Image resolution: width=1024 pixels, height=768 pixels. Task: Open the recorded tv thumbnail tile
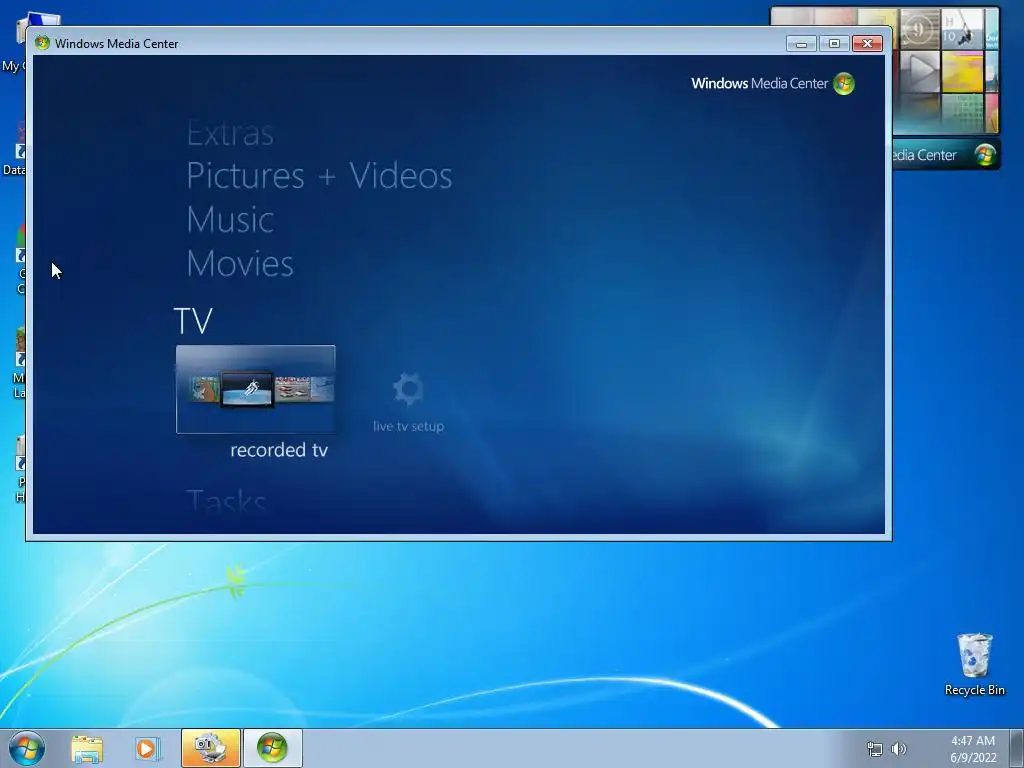(x=255, y=389)
